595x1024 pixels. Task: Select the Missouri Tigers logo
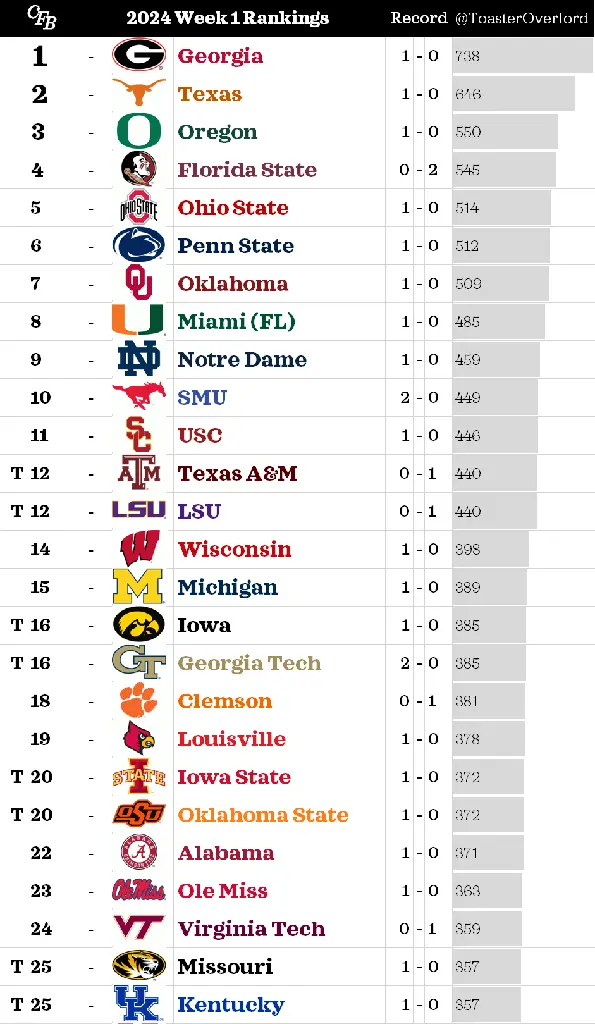[139, 966]
